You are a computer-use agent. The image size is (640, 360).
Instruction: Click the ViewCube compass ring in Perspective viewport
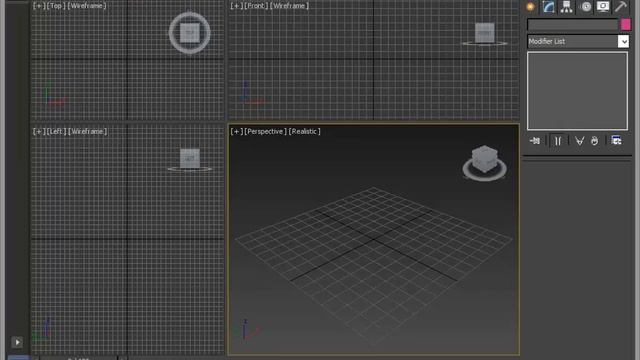pos(484,176)
